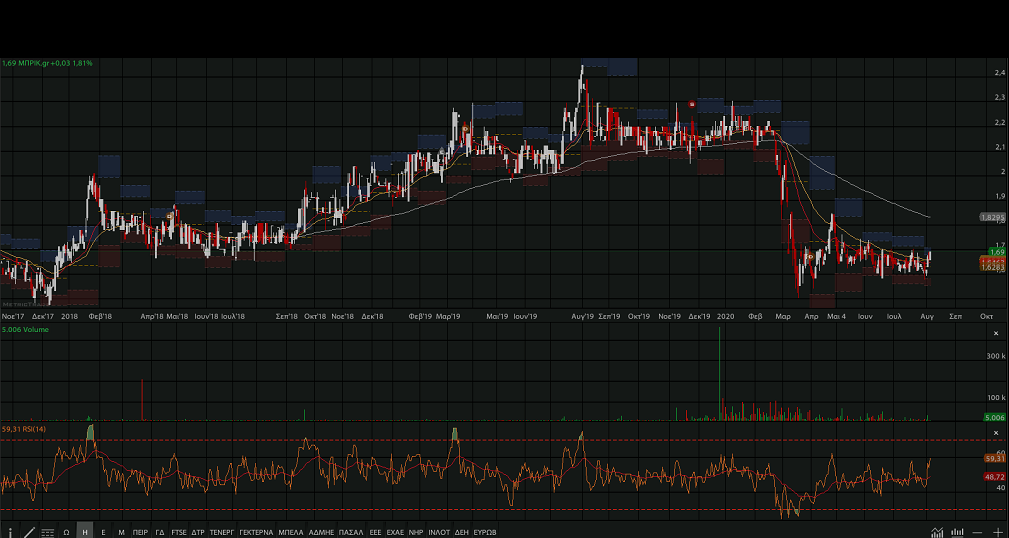Zoom in with the plus icon
This screenshot has width=1009, height=538.
(997, 532)
